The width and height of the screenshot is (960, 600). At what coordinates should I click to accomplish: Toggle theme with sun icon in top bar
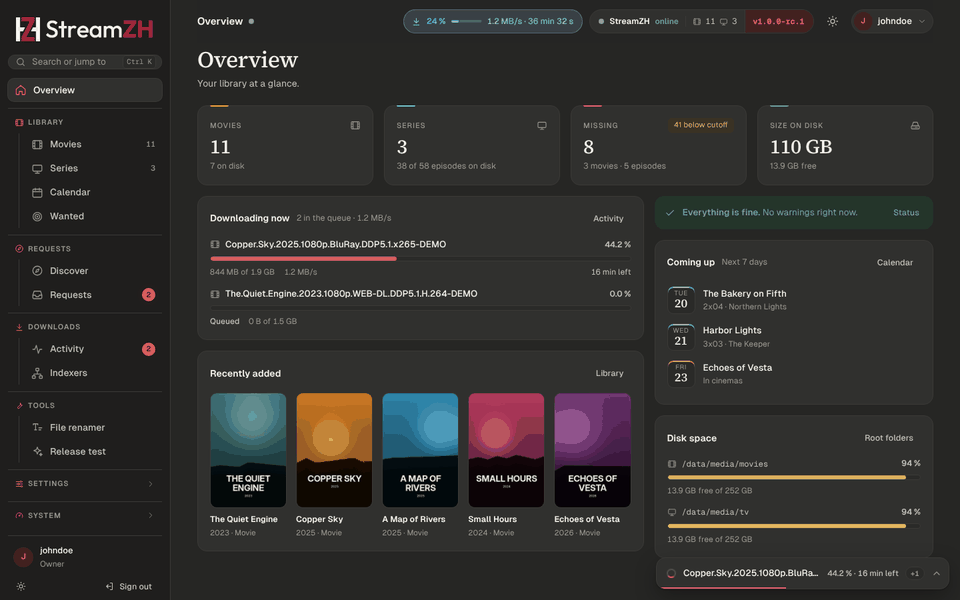click(x=832, y=21)
